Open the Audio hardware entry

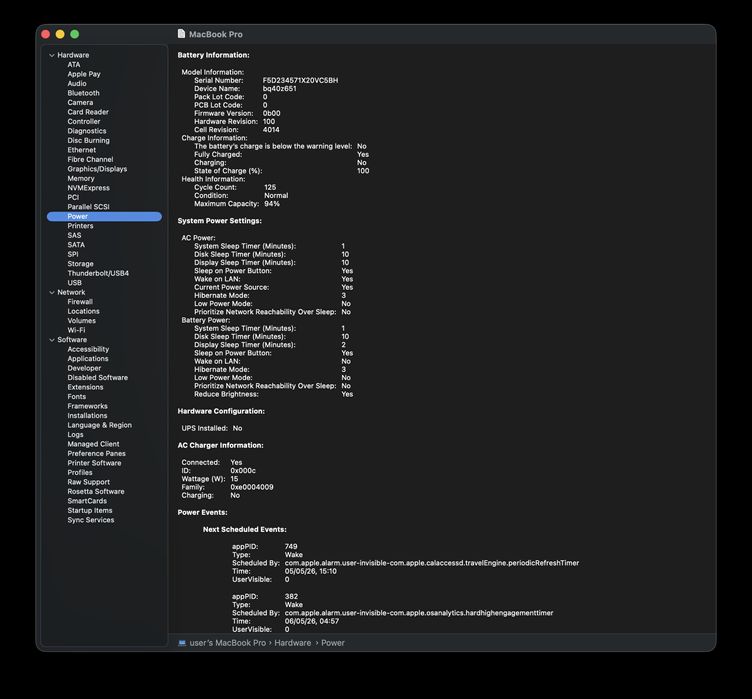tap(77, 83)
